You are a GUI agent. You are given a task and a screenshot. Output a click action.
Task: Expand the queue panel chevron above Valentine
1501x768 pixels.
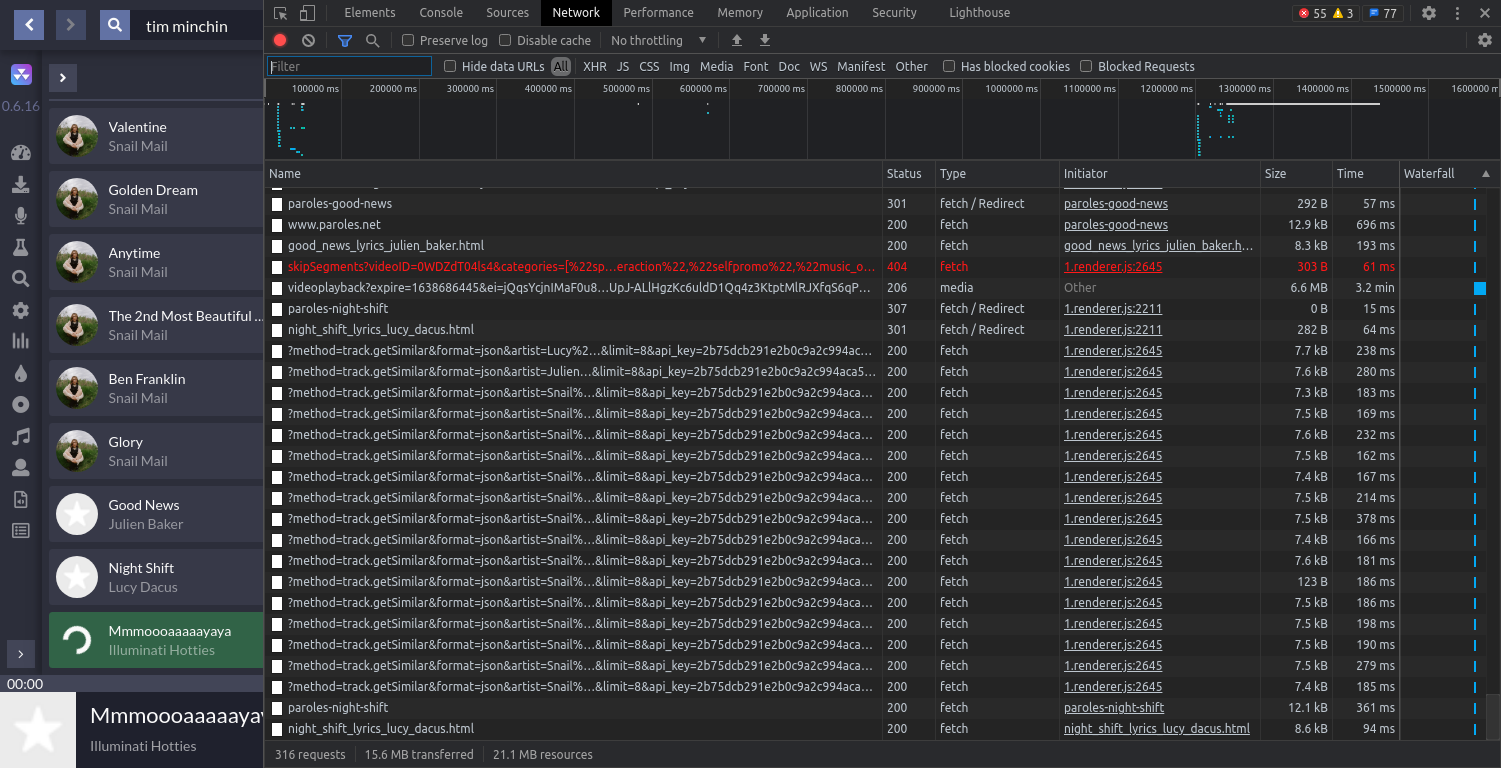[x=62, y=78]
